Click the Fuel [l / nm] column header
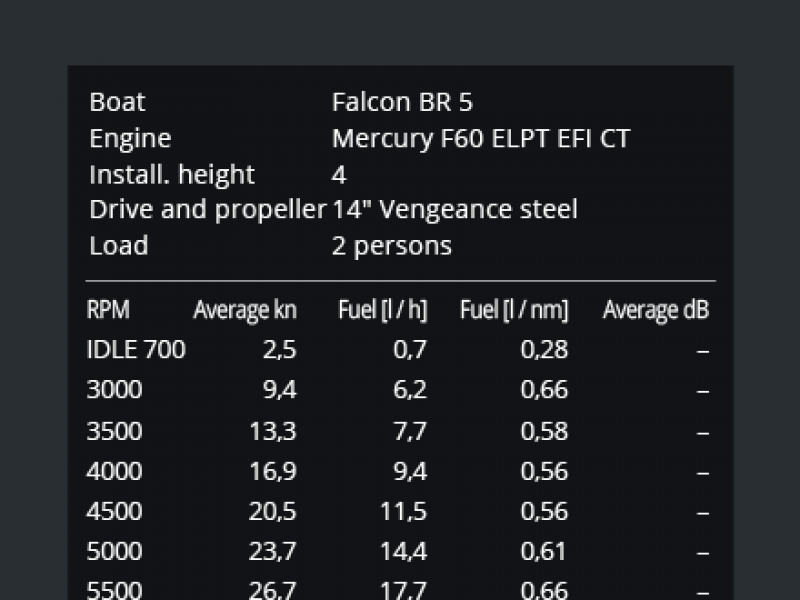The height and width of the screenshot is (600, 800). (x=514, y=310)
